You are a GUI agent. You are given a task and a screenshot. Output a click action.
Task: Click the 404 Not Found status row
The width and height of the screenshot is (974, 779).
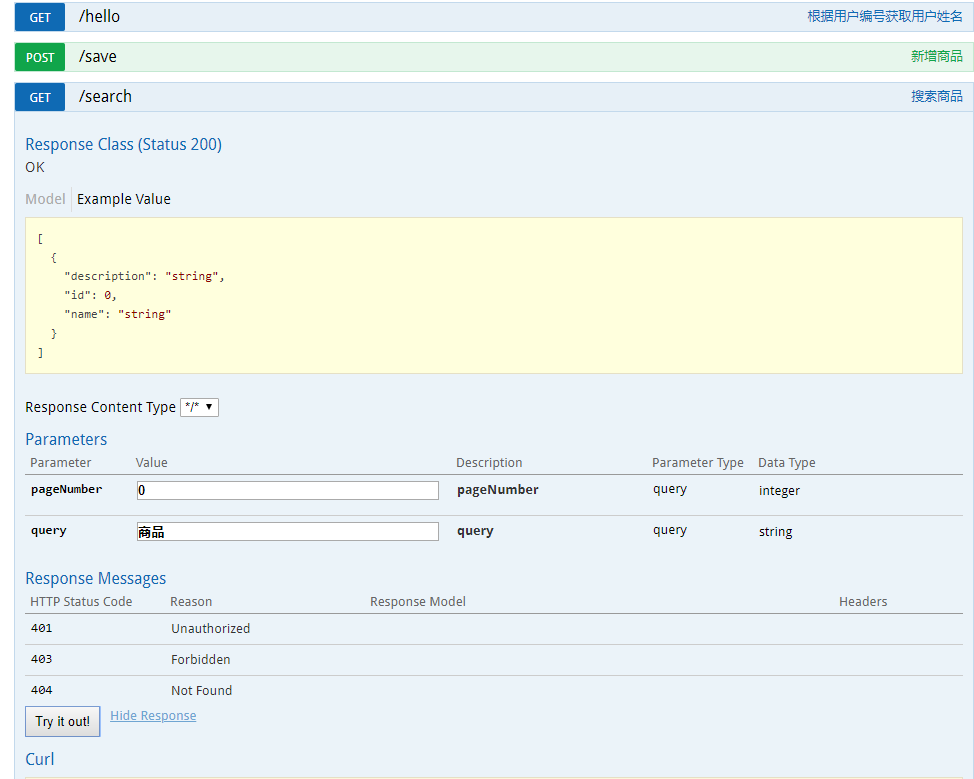200,690
